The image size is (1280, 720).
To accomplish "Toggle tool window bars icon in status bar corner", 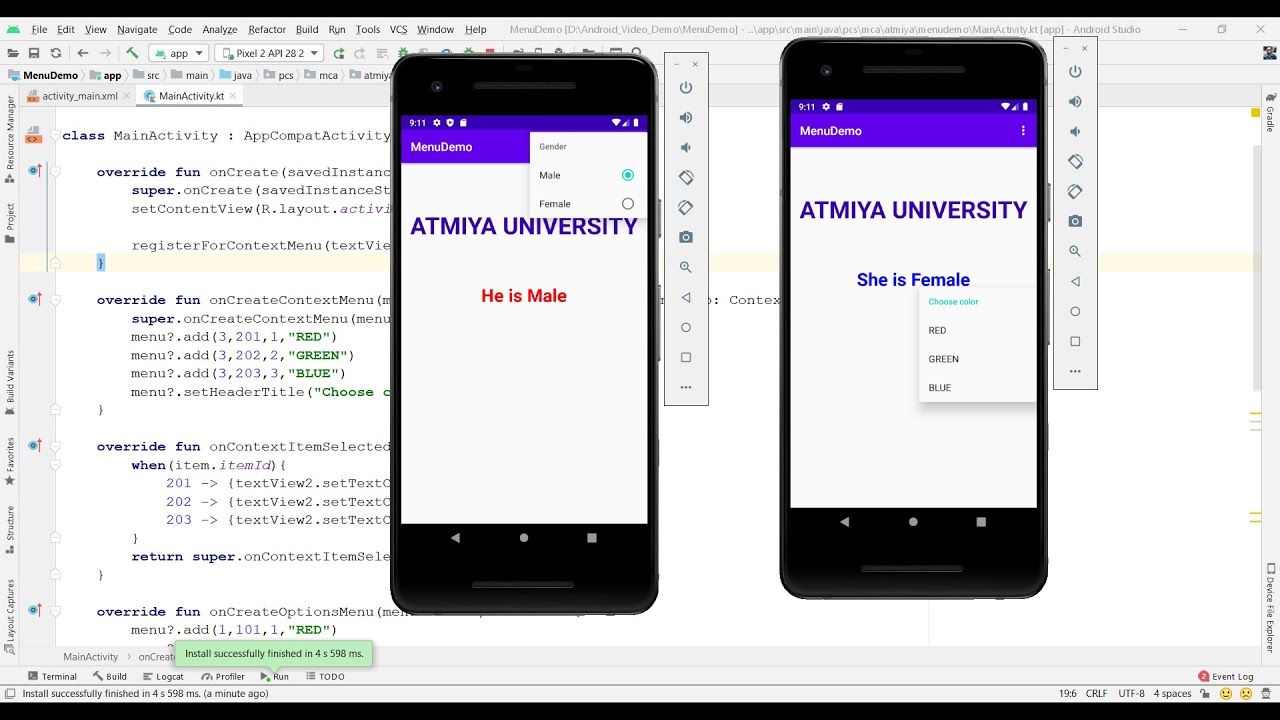I will tap(10, 693).
